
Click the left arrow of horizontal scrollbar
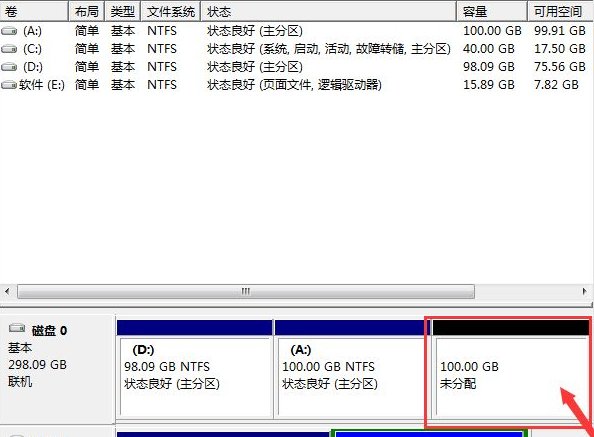pyautogui.click(x=7, y=292)
